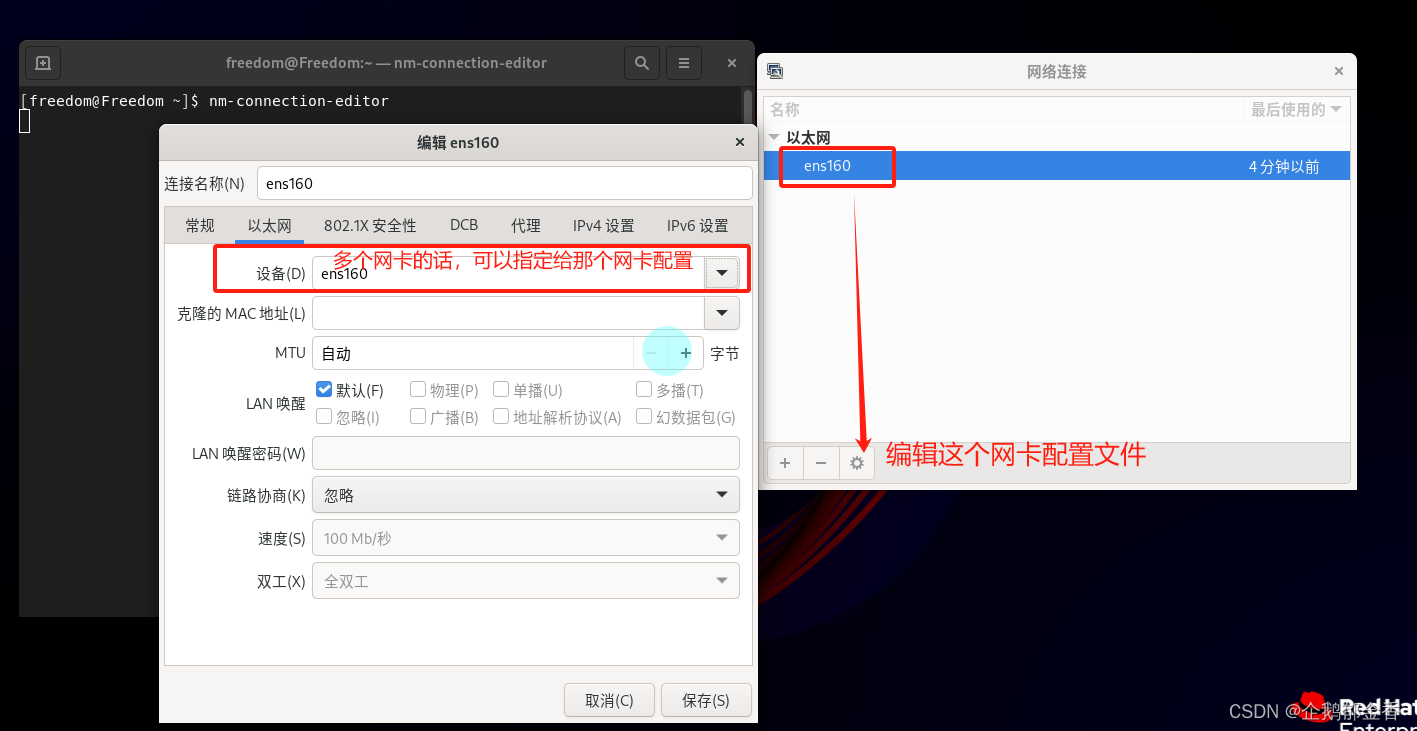Close the terminal window
Screen dimensions: 1417x731
(732, 63)
